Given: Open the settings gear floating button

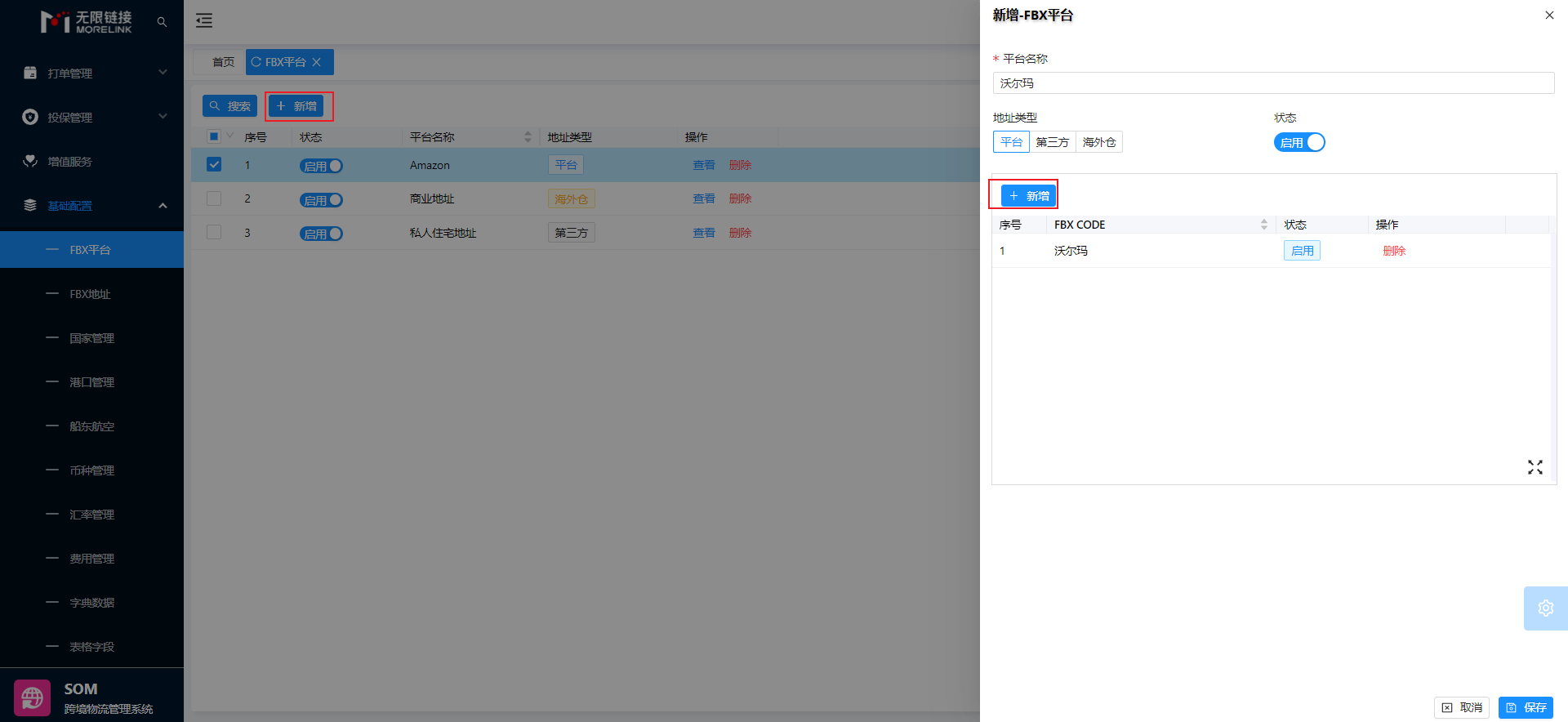Looking at the screenshot, I should (x=1546, y=608).
